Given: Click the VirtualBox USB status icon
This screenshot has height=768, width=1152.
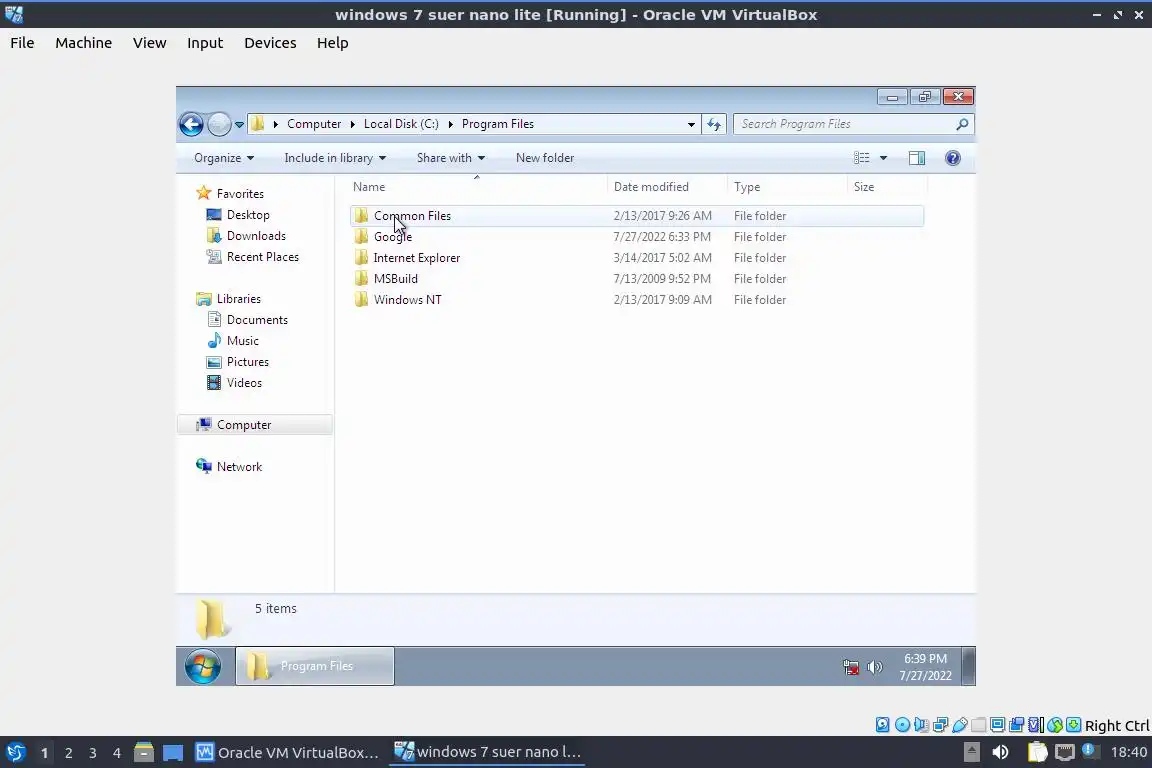Looking at the screenshot, I should pyautogui.click(x=959, y=725).
